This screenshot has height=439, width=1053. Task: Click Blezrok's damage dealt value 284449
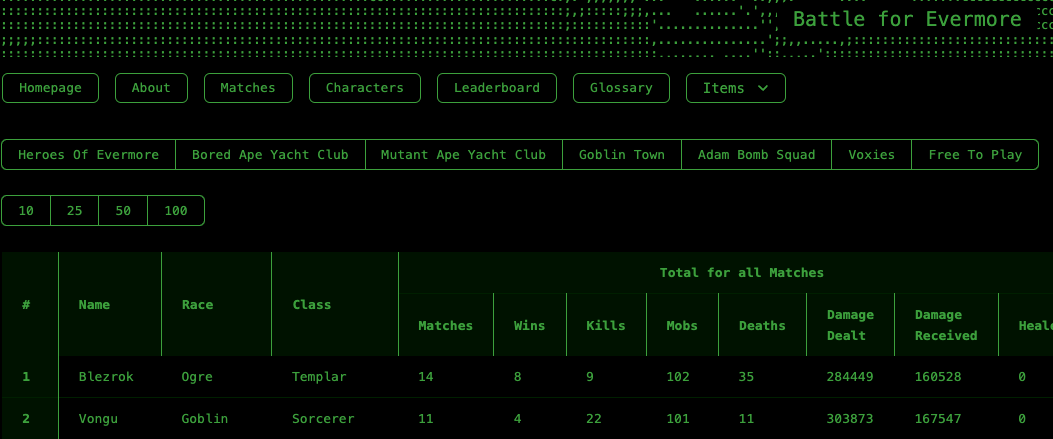tap(850, 377)
